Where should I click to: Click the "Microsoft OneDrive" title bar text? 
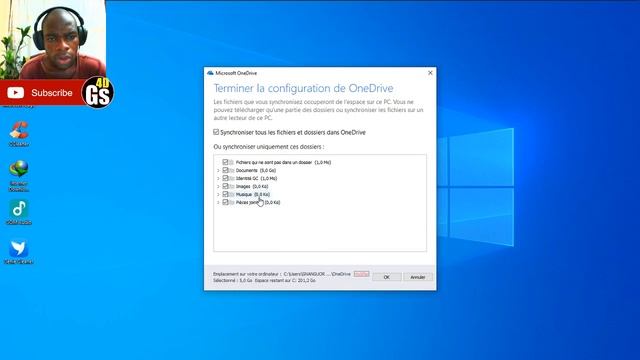[x=236, y=73]
